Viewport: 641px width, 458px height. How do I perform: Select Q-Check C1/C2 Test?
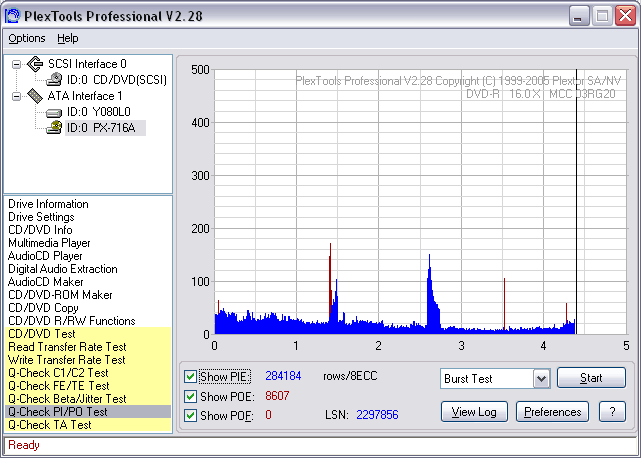pyautogui.click(x=88, y=373)
